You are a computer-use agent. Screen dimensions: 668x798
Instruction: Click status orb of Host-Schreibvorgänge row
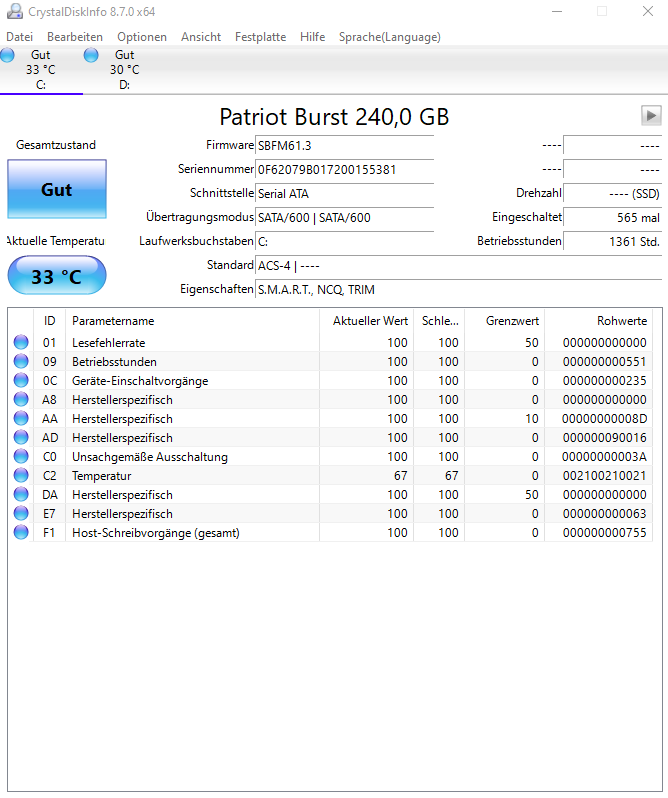21,532
